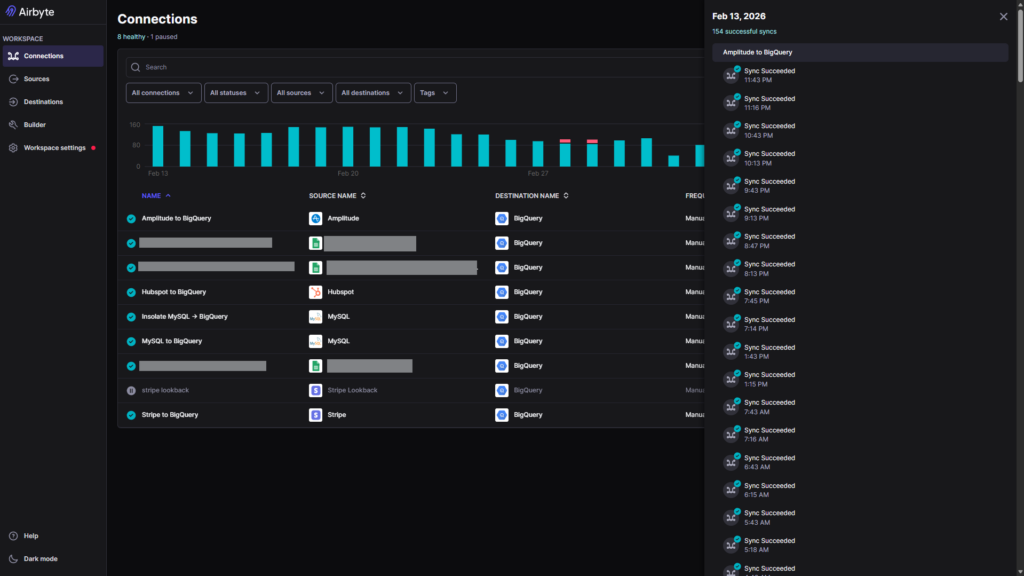Open the Tags filter dropdown
The width and height of the screenshot is (1024, 576).
coord(435,93)
